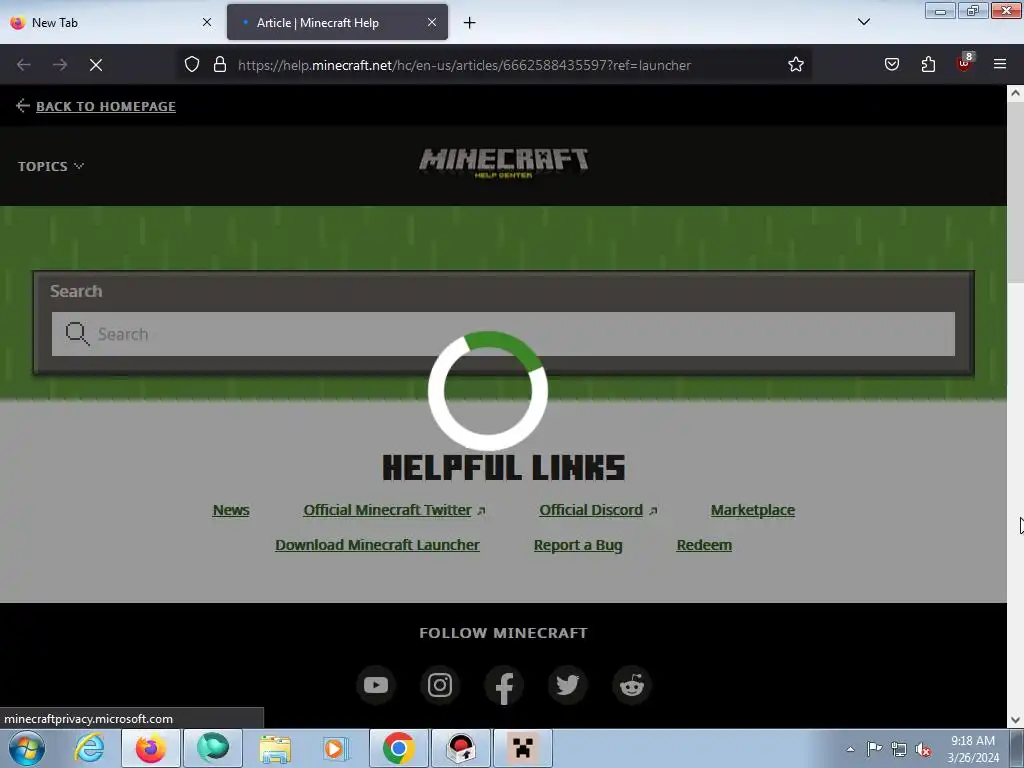This screenshot has height=768, width=1024.
Task: Open the Windows Start menu
Action: pos(27,748)
